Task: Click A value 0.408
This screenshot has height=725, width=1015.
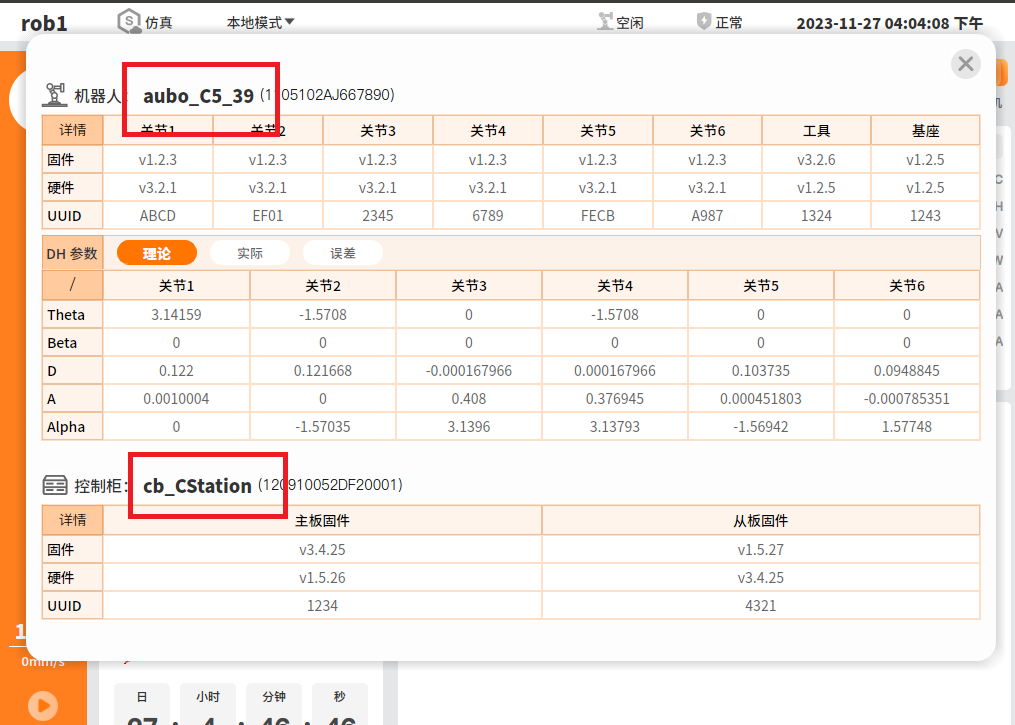Action: point(469,399)
